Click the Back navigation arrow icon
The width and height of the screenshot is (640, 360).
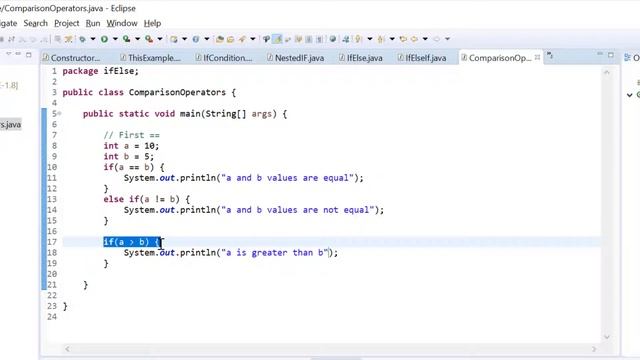(x=414, y=39)
